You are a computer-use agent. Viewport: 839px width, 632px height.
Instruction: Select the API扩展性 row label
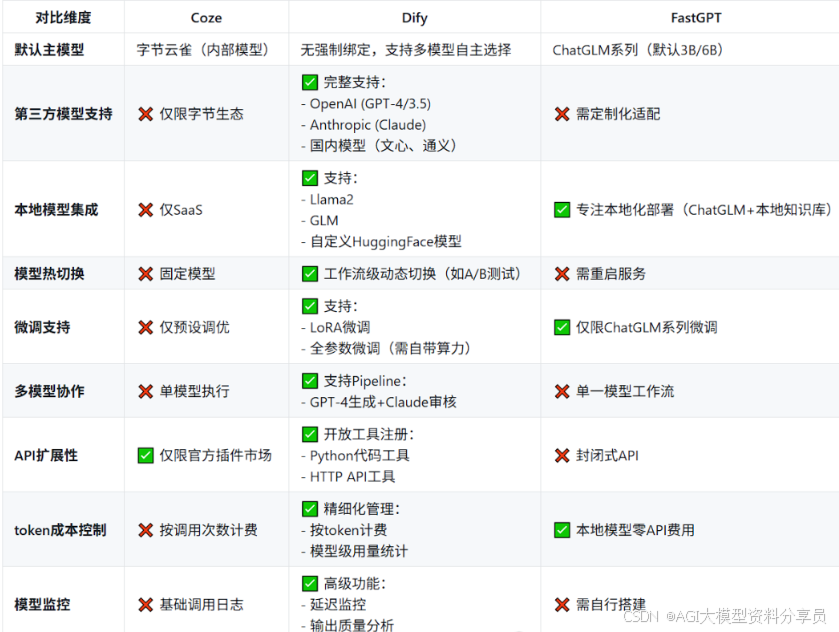46,455
